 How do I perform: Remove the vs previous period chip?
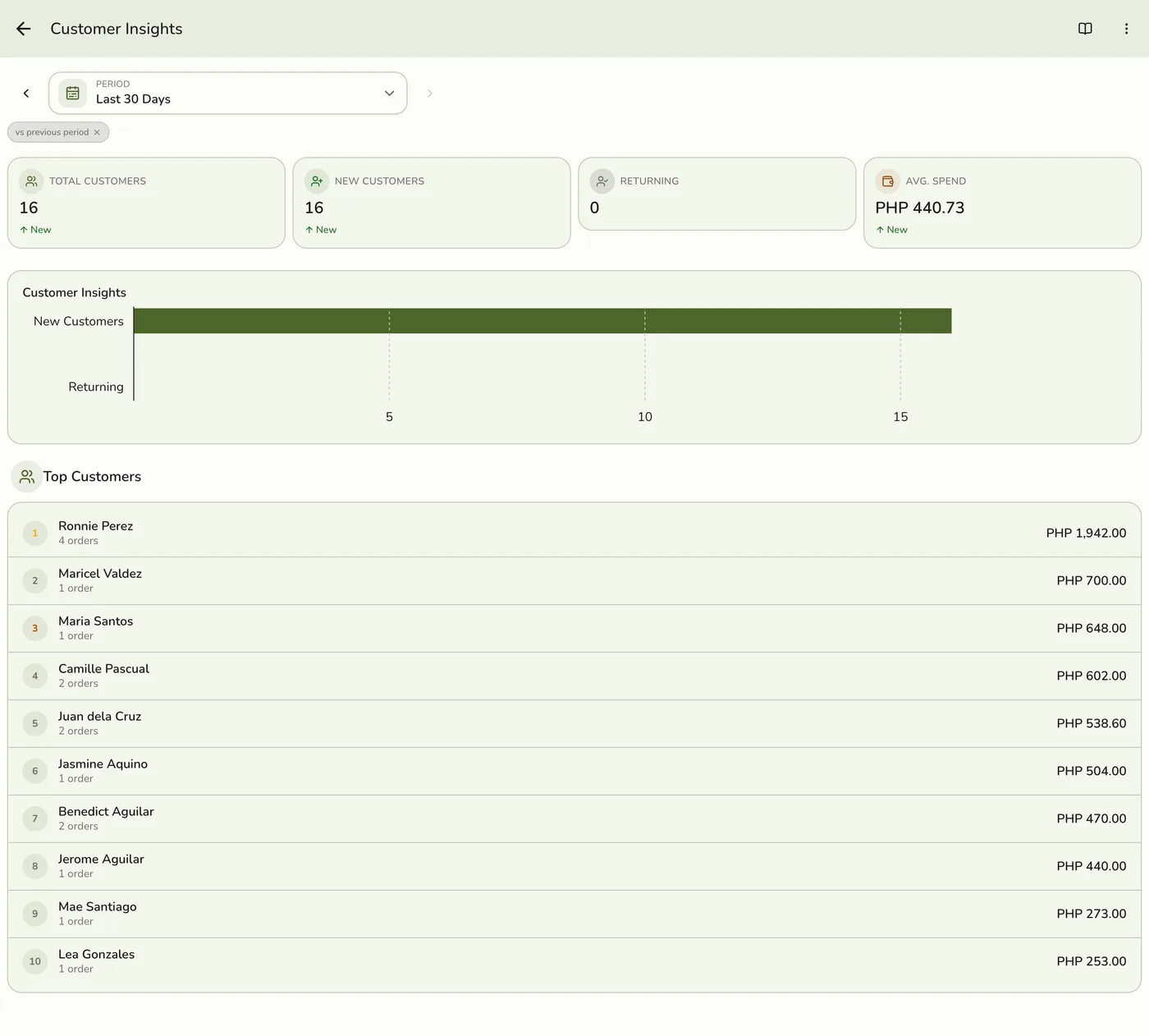point(97,132)
